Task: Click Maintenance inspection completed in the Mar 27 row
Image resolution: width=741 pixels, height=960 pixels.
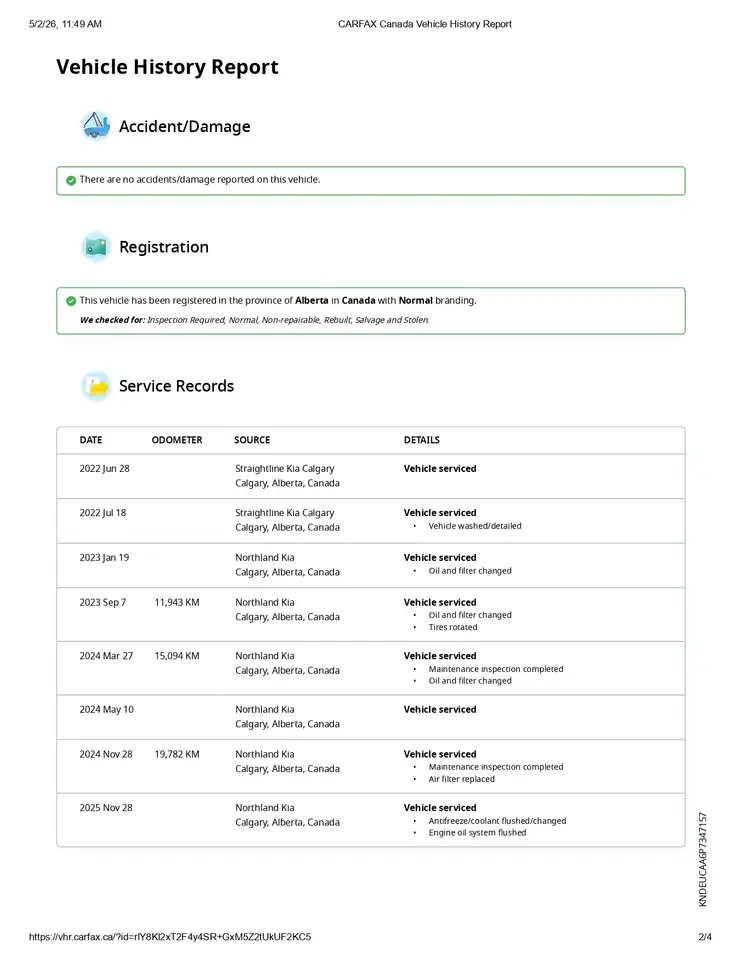Action: click(x=495, y=669)
